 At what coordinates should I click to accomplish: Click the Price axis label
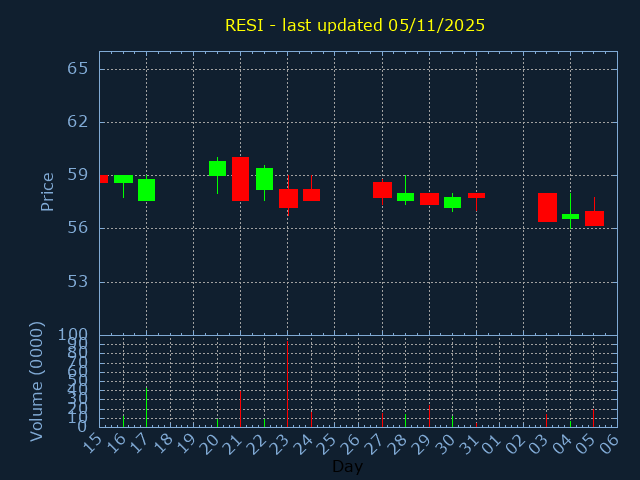point(47,191)
